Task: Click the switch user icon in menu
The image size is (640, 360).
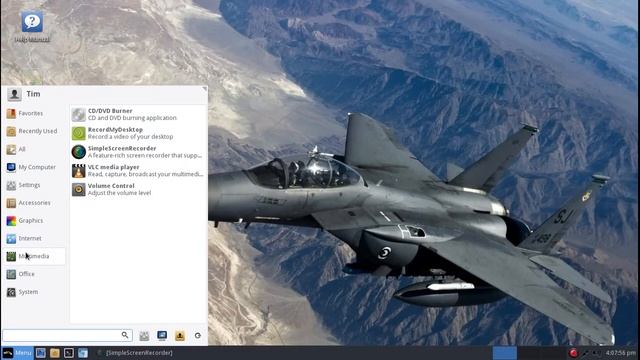Action: pos(180,336)
